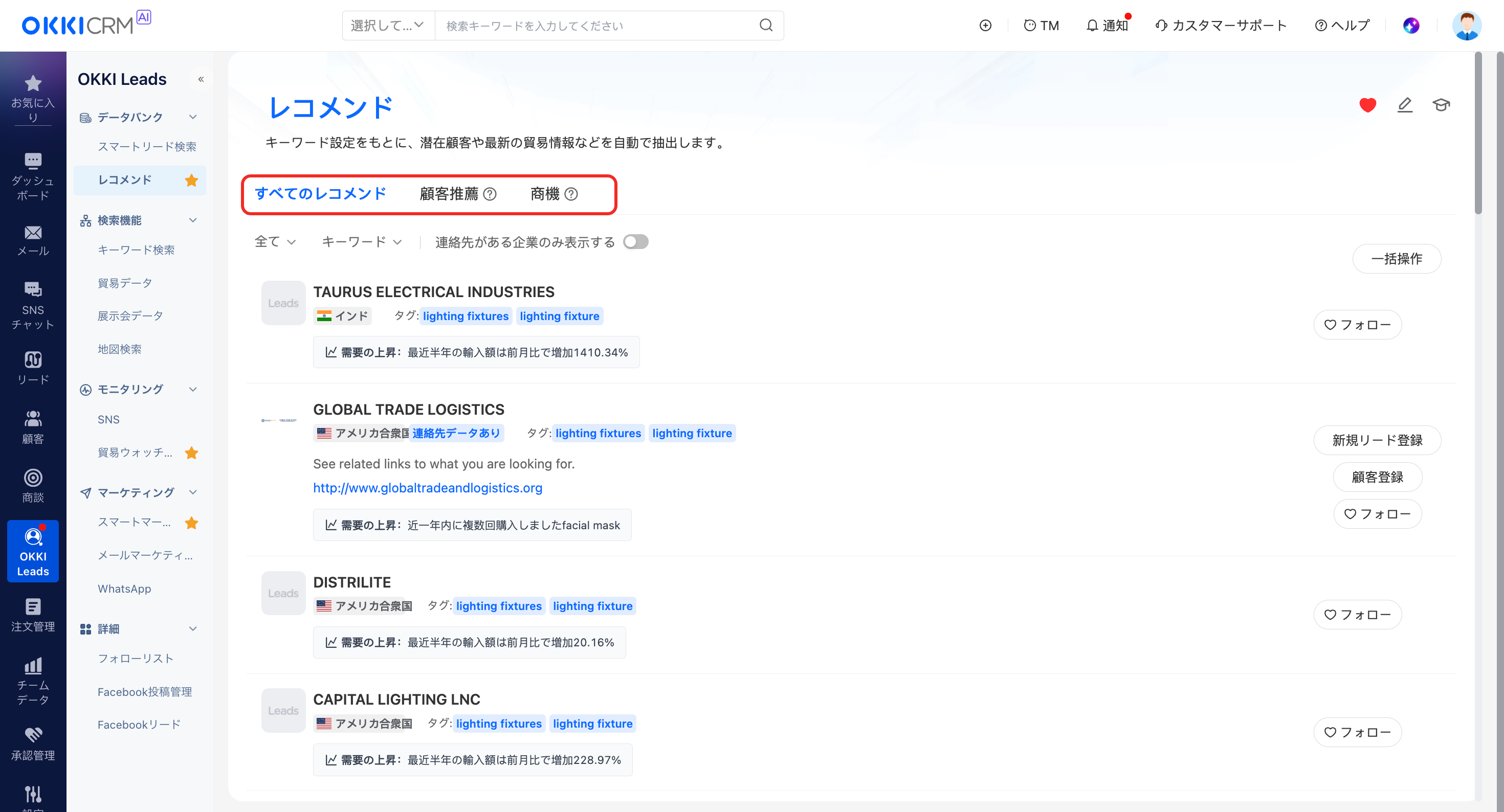This screenshot has height=812, width=1504.
Task: Follow DISTRILITE company
Action: coord(1358,615)
